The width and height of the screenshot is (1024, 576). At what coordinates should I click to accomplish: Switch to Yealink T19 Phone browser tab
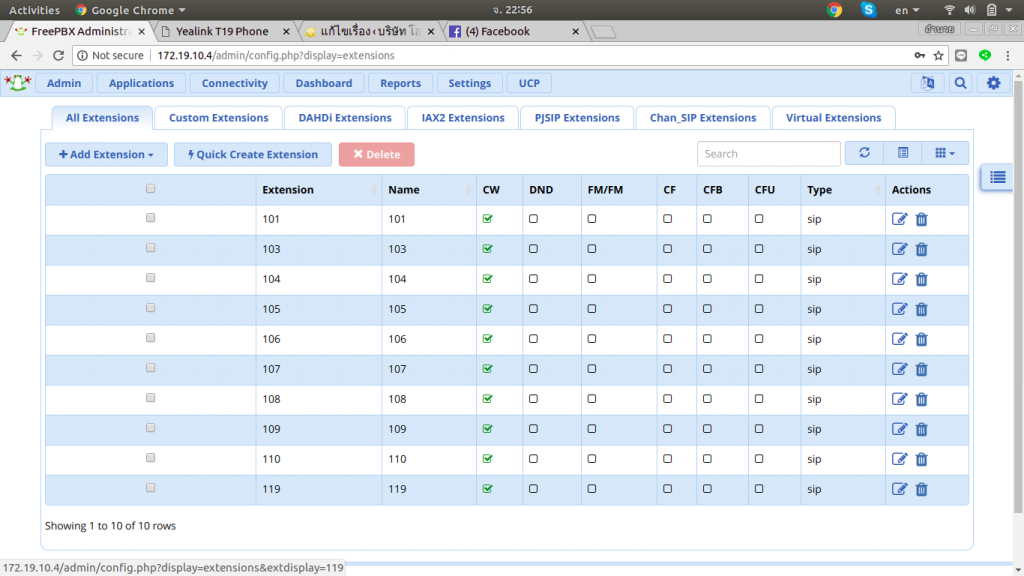tap(222, 31)
